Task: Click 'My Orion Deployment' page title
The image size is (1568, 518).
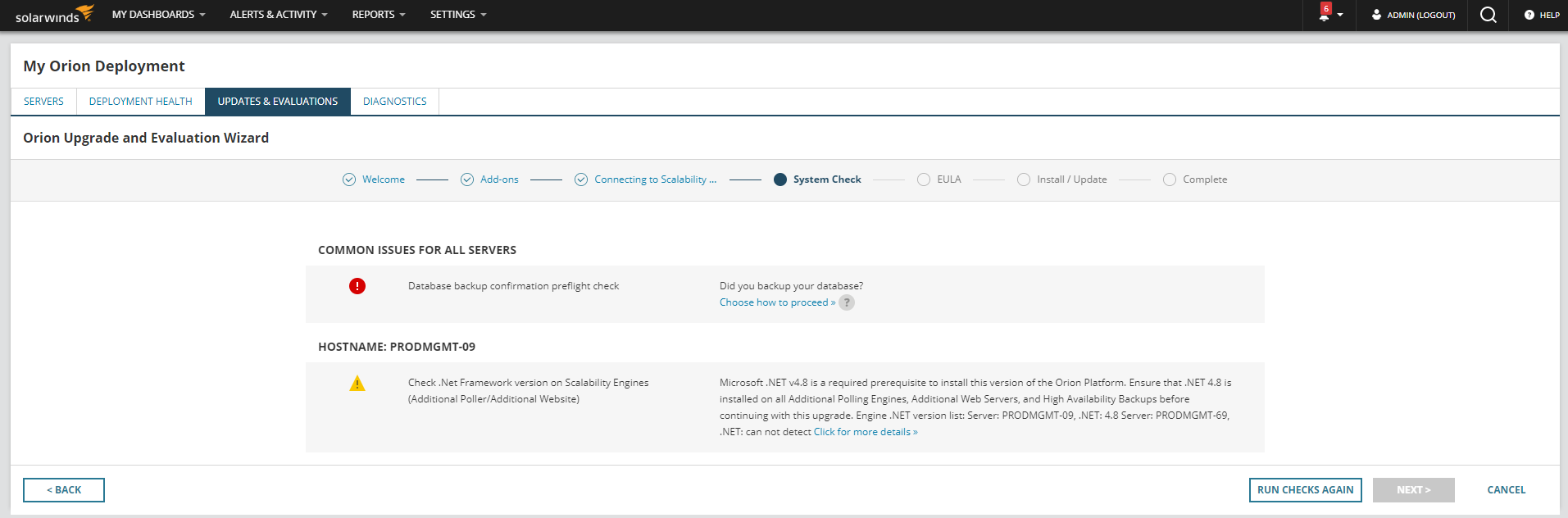Action: pos(104,66)
